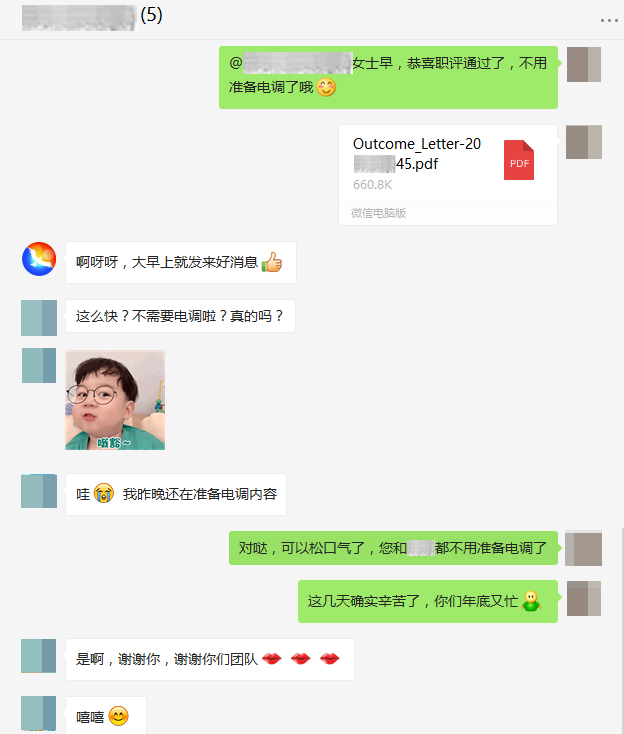Click the red PDF file icon
The width and height of the screenshot is (624, 734).
(519, 160)
